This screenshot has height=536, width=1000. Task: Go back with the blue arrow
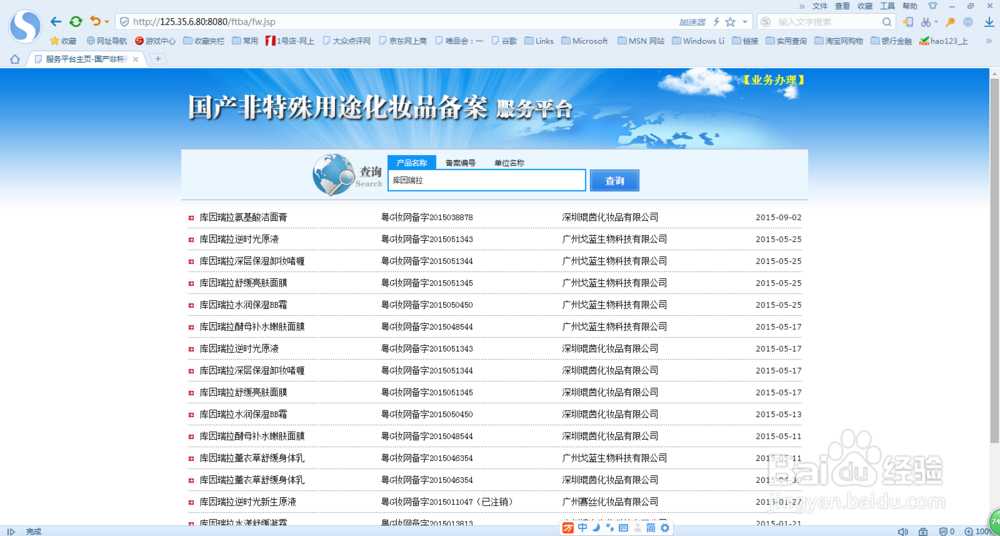[55, 22]
